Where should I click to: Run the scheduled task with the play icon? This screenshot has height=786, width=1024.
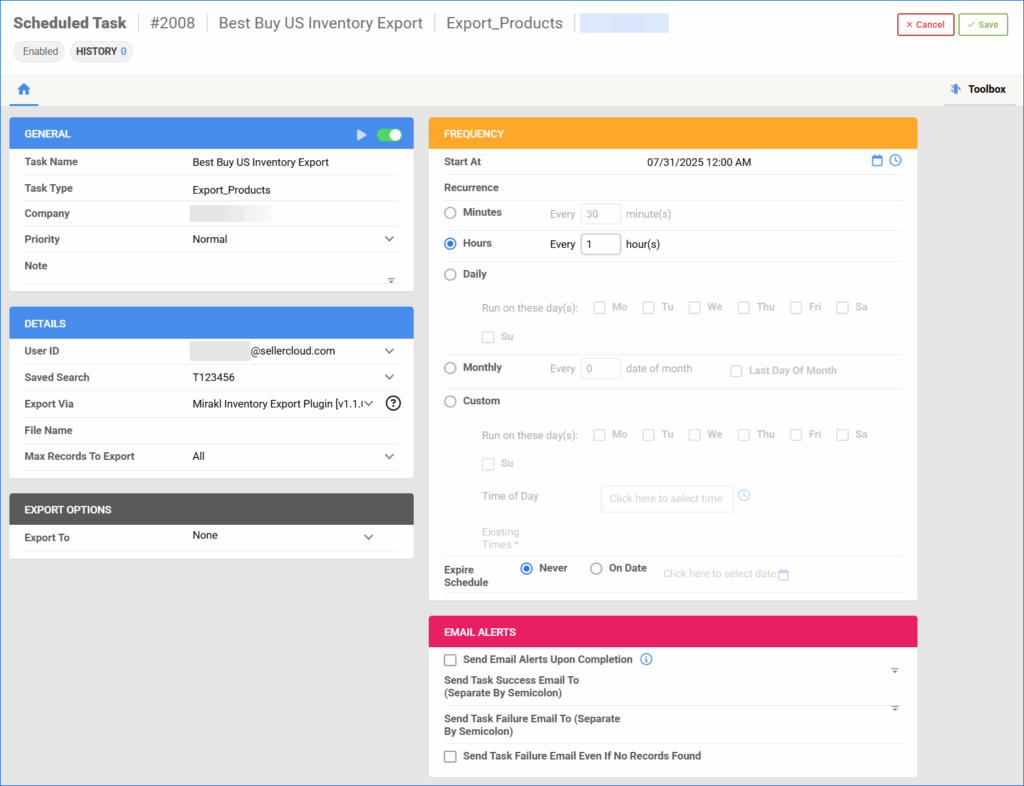point(362,132)
